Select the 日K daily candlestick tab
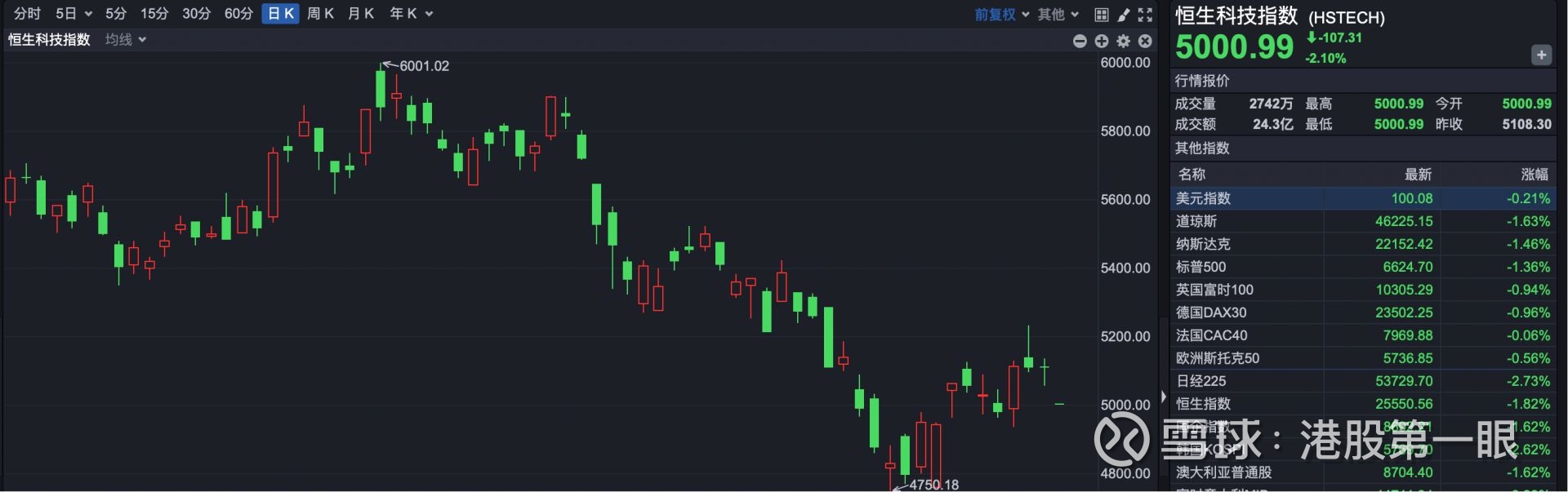The height and width of the screenshot is (492, 1568). pos(280,14)
